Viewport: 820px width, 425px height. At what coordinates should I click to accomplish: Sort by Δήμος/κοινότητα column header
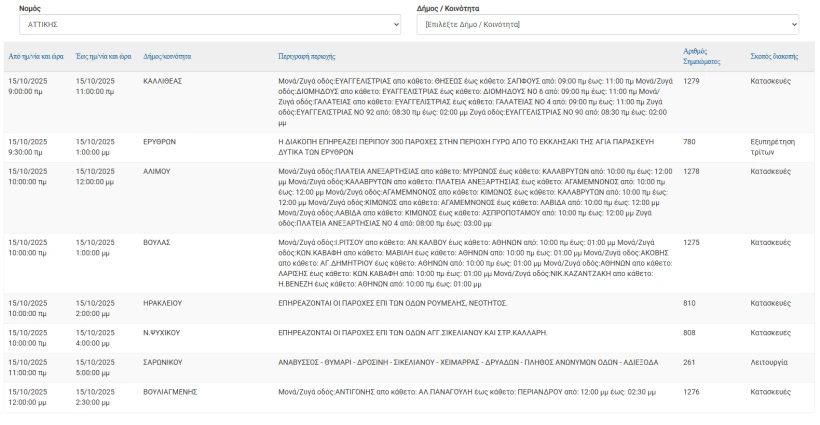pyautogui.click(x=167, y=56)
